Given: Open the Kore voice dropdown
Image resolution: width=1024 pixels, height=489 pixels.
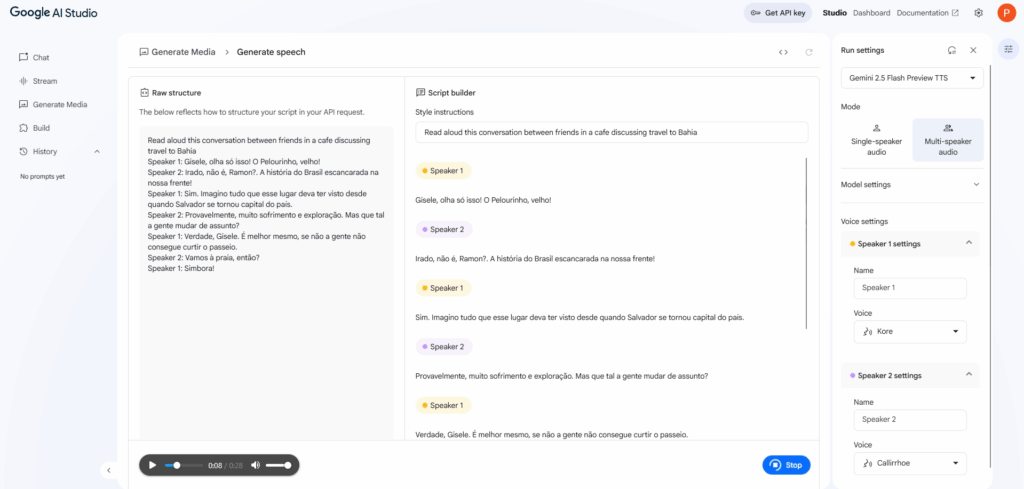Looking at the screenshot, I should point(910,332).
